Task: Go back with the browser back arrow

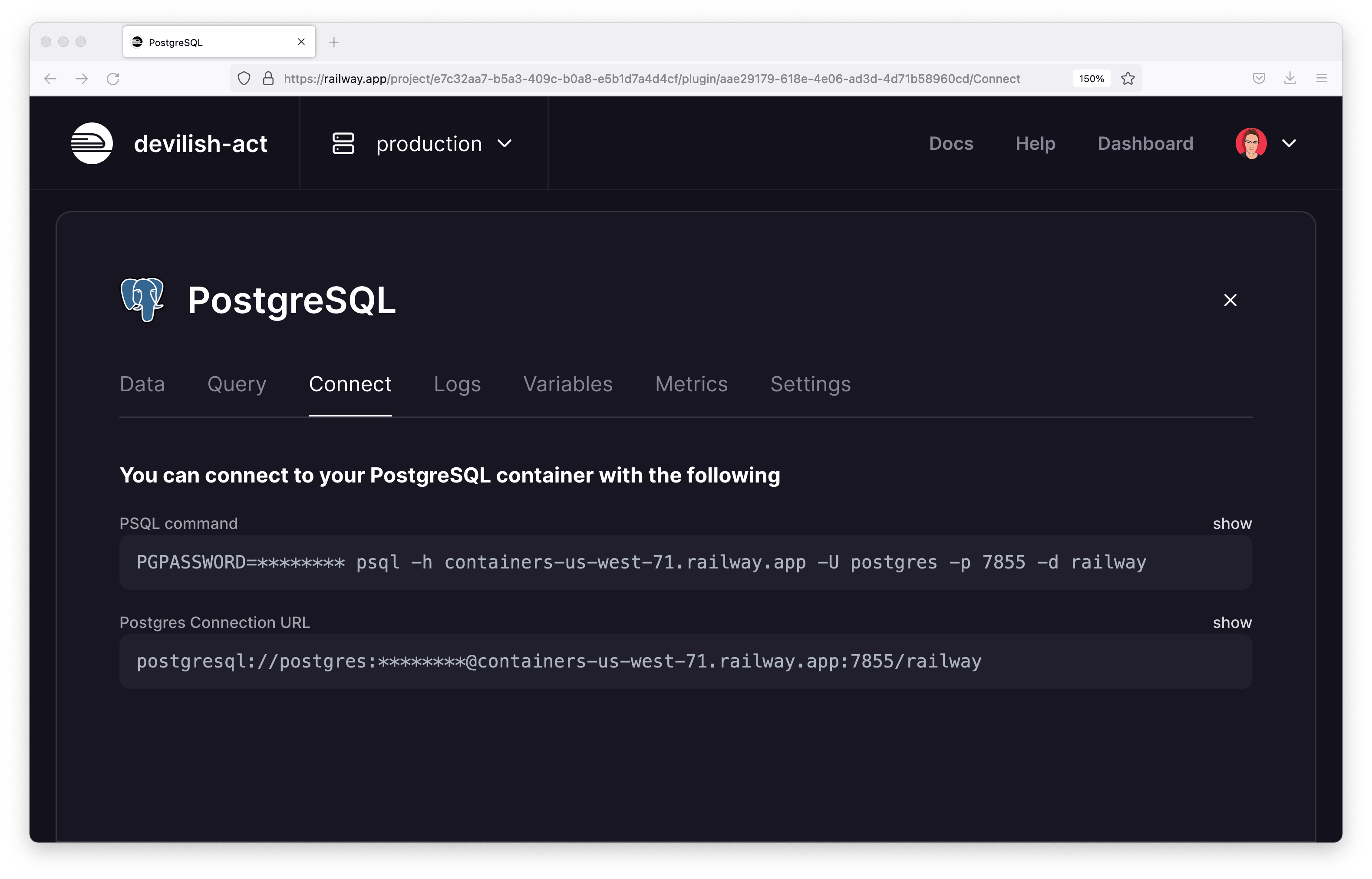Action: [50, 79]
